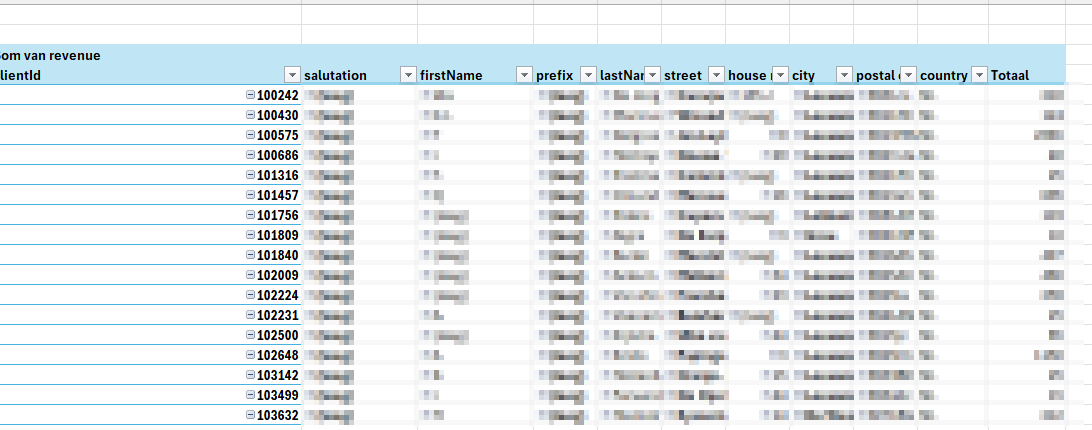Collapse row group for client 100575

click(x=250, y=135)
